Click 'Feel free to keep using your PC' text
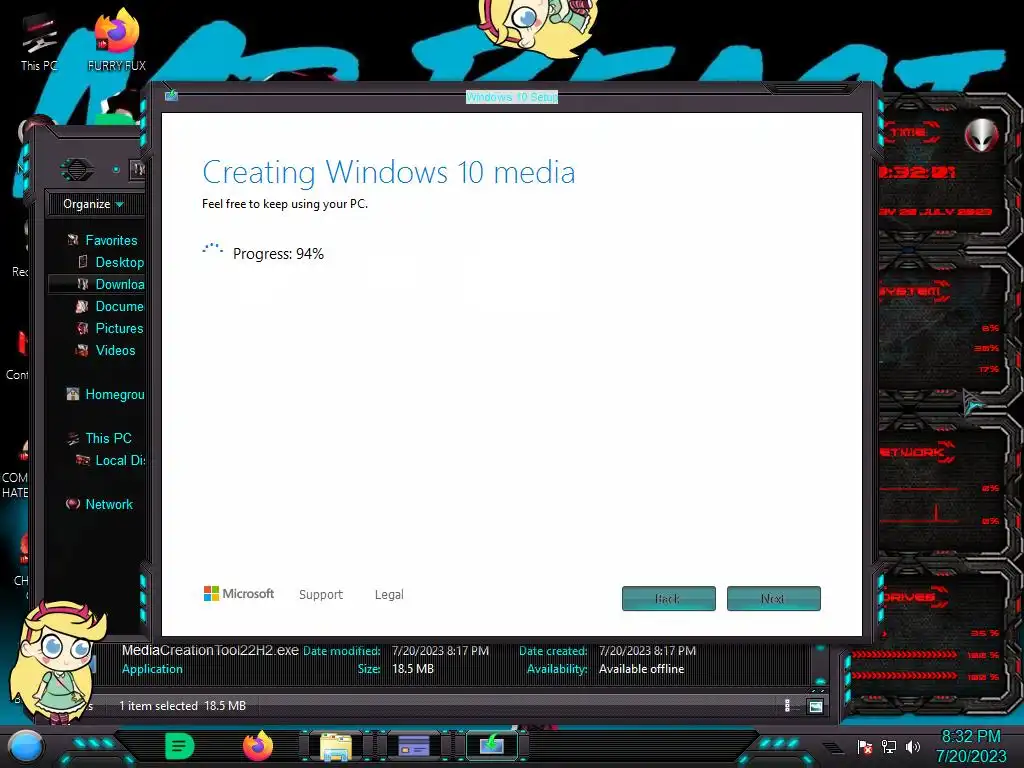 click(285, 204)
